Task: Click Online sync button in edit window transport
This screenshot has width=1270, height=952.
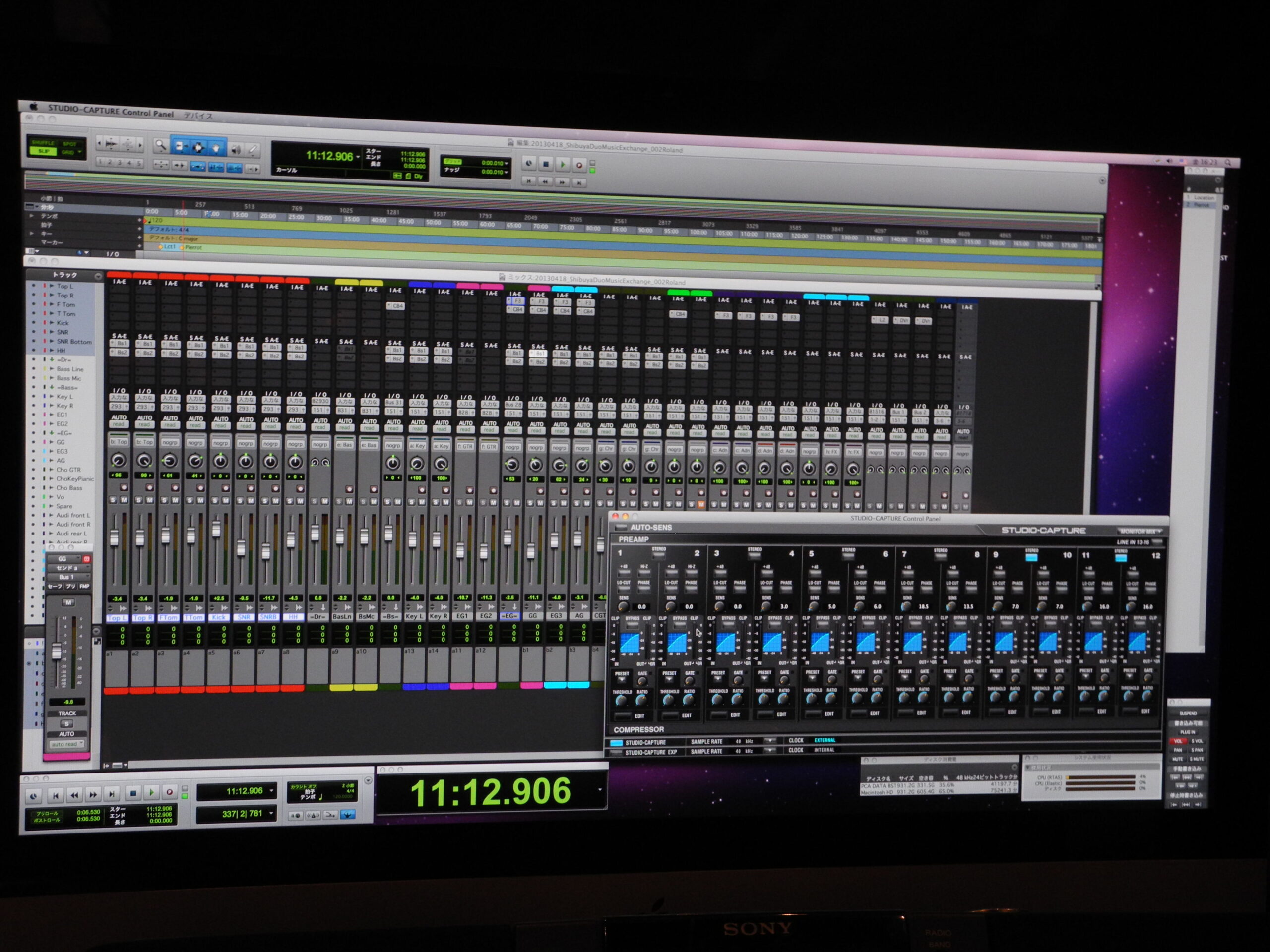Action: coord(529,164)
